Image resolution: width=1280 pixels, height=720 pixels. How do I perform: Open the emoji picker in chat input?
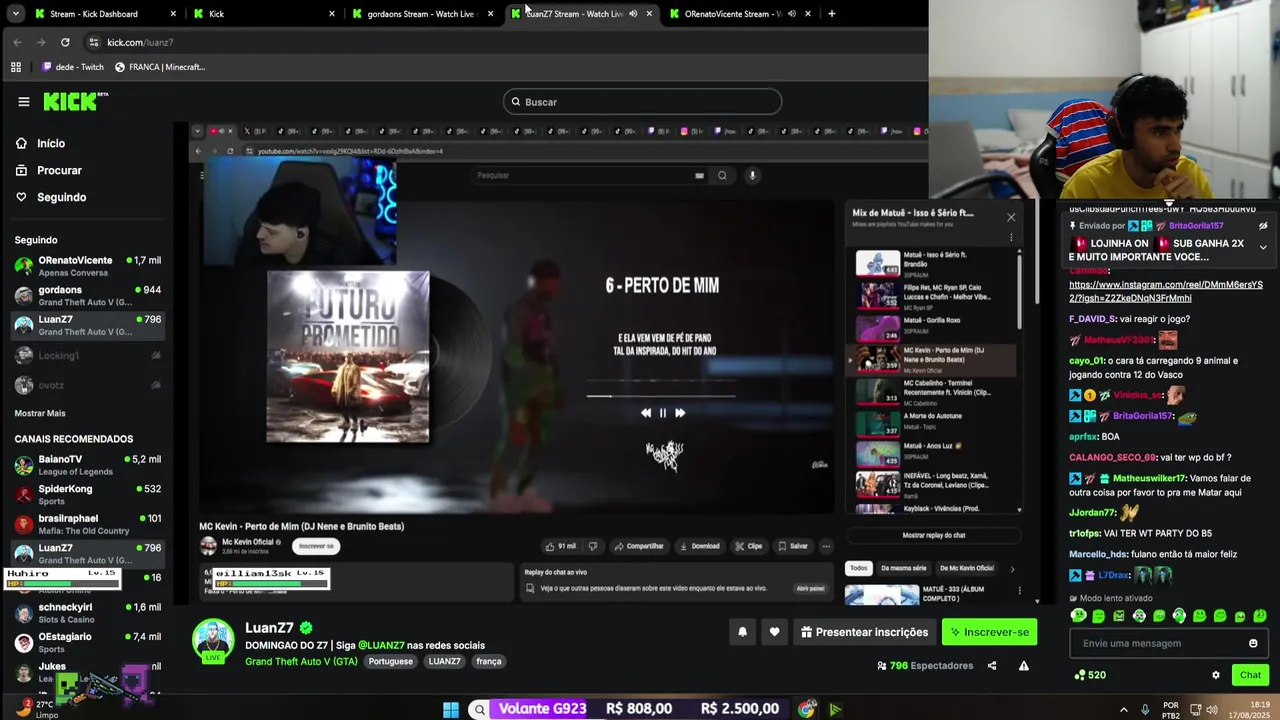pyautogui.click(x=1253, y=643)
